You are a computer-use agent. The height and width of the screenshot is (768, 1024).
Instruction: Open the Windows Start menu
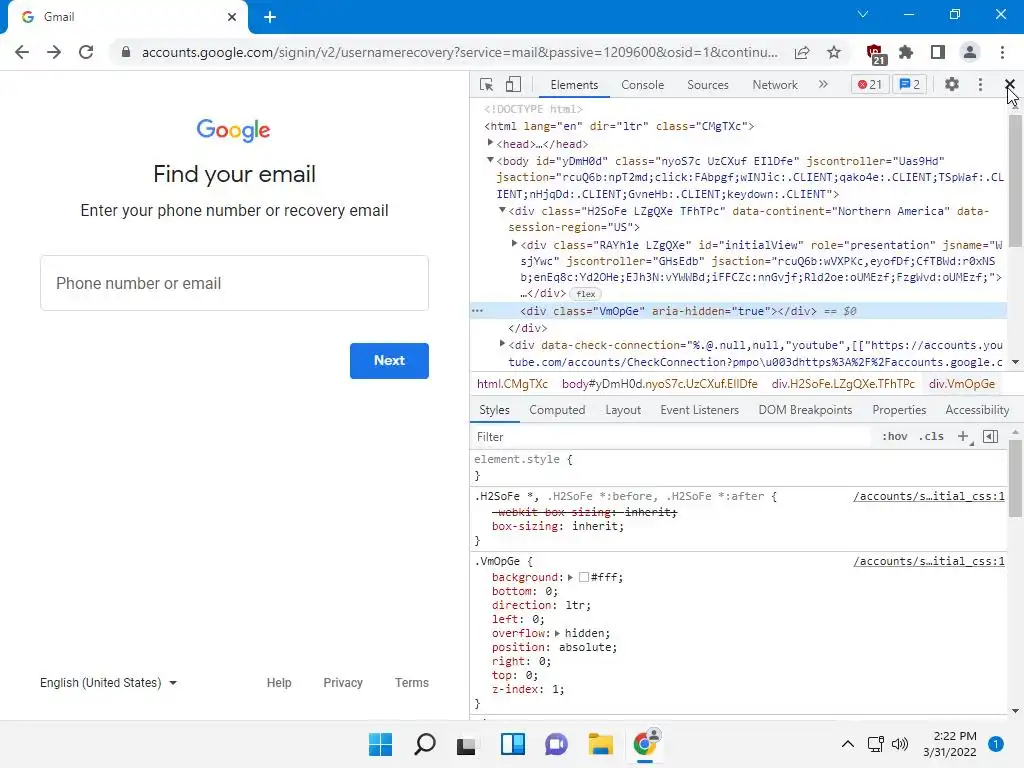tap(380, 744)
